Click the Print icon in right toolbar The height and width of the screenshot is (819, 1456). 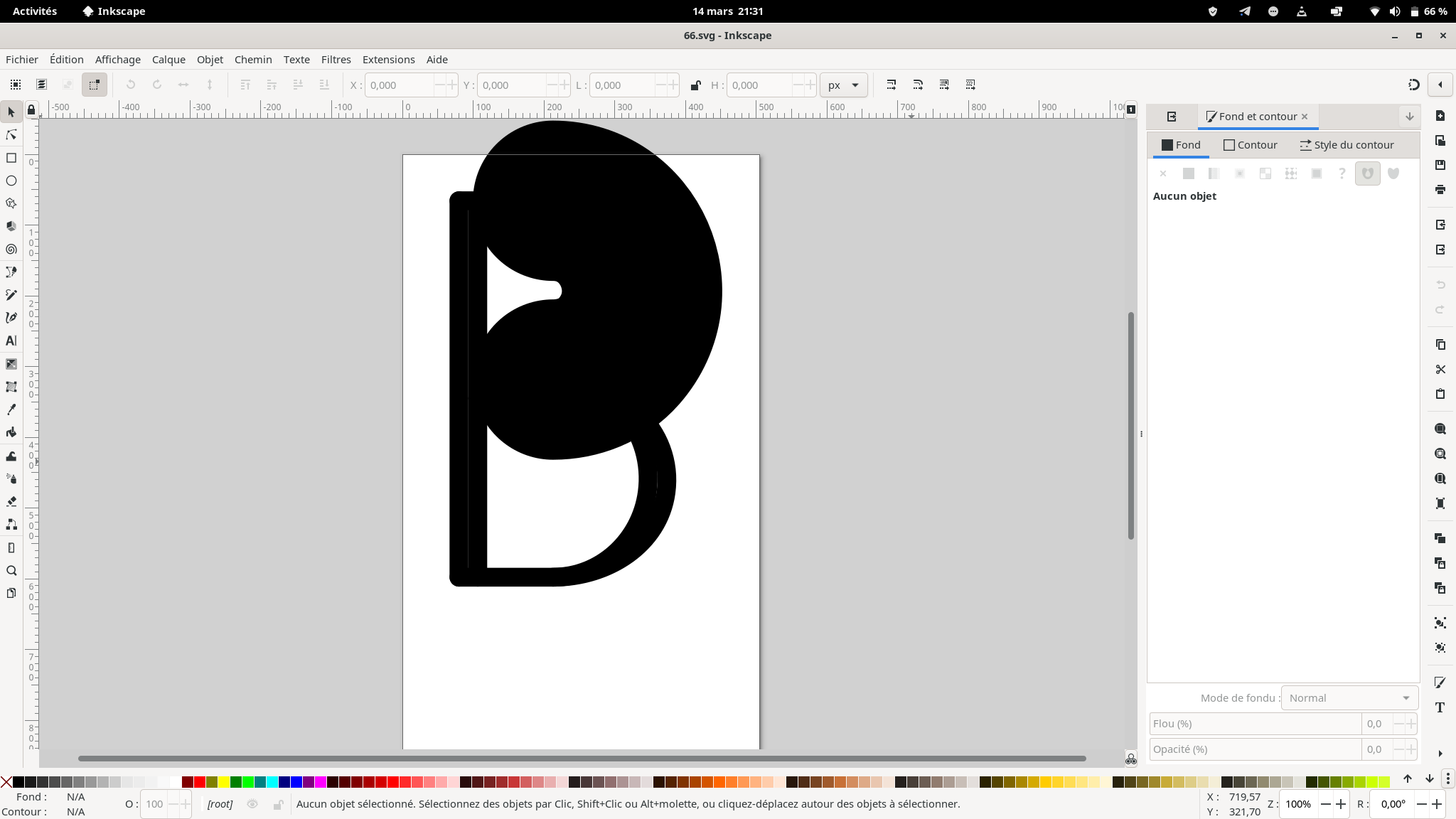pos(1440,190)
